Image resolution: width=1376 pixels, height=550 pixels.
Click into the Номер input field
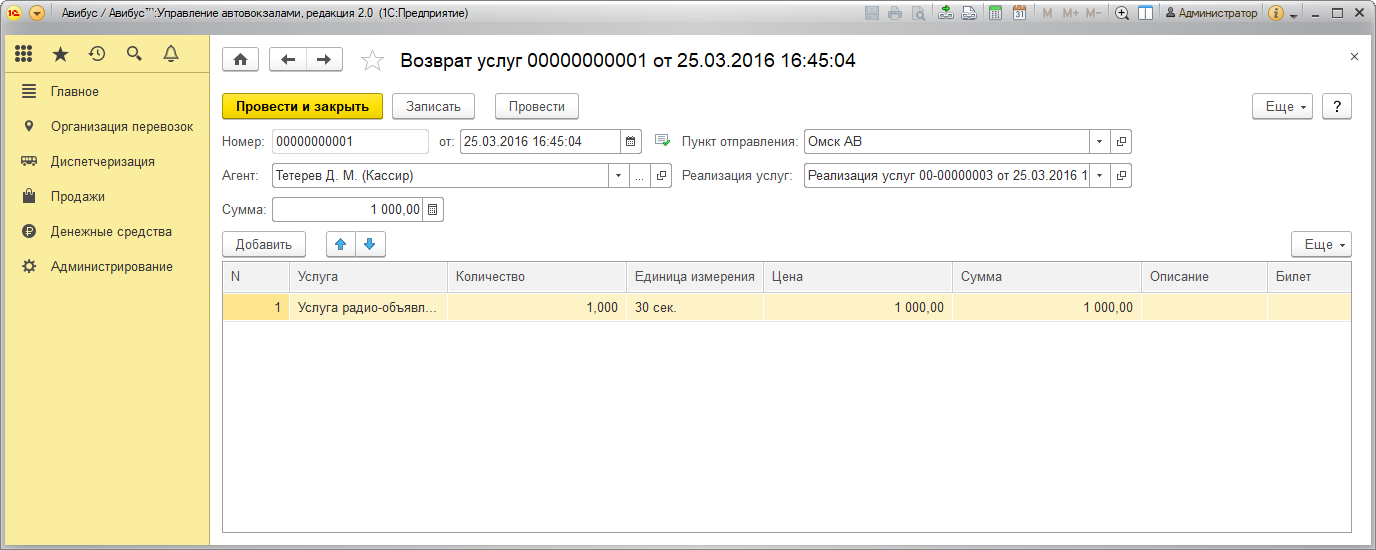click(349, 142)
